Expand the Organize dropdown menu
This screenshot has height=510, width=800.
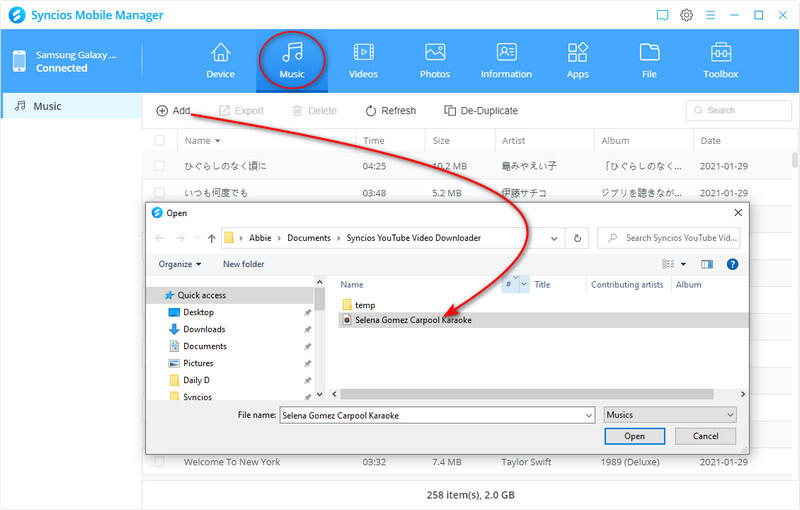point(180,264)
